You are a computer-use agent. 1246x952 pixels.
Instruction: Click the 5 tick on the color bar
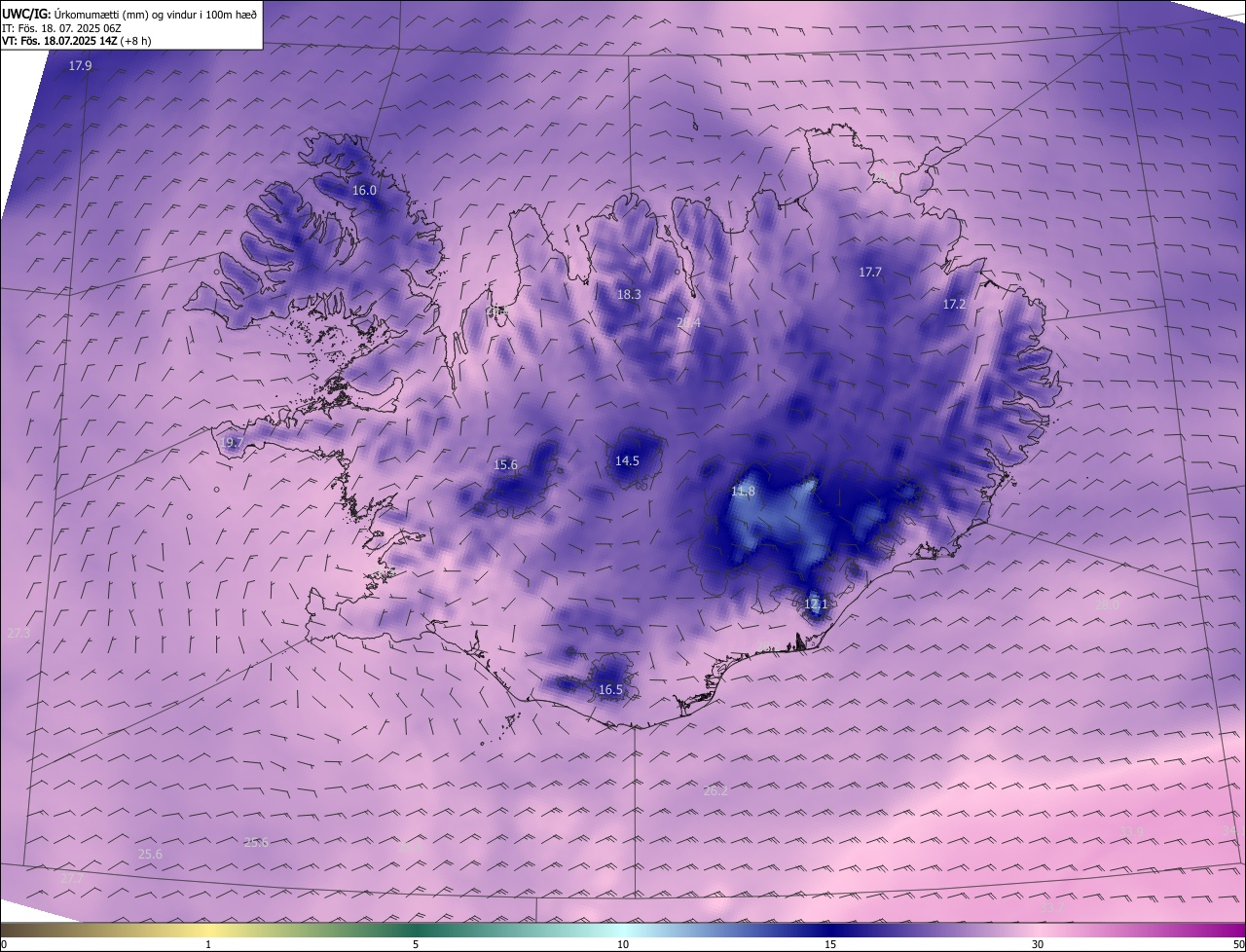tap(416, 944)
